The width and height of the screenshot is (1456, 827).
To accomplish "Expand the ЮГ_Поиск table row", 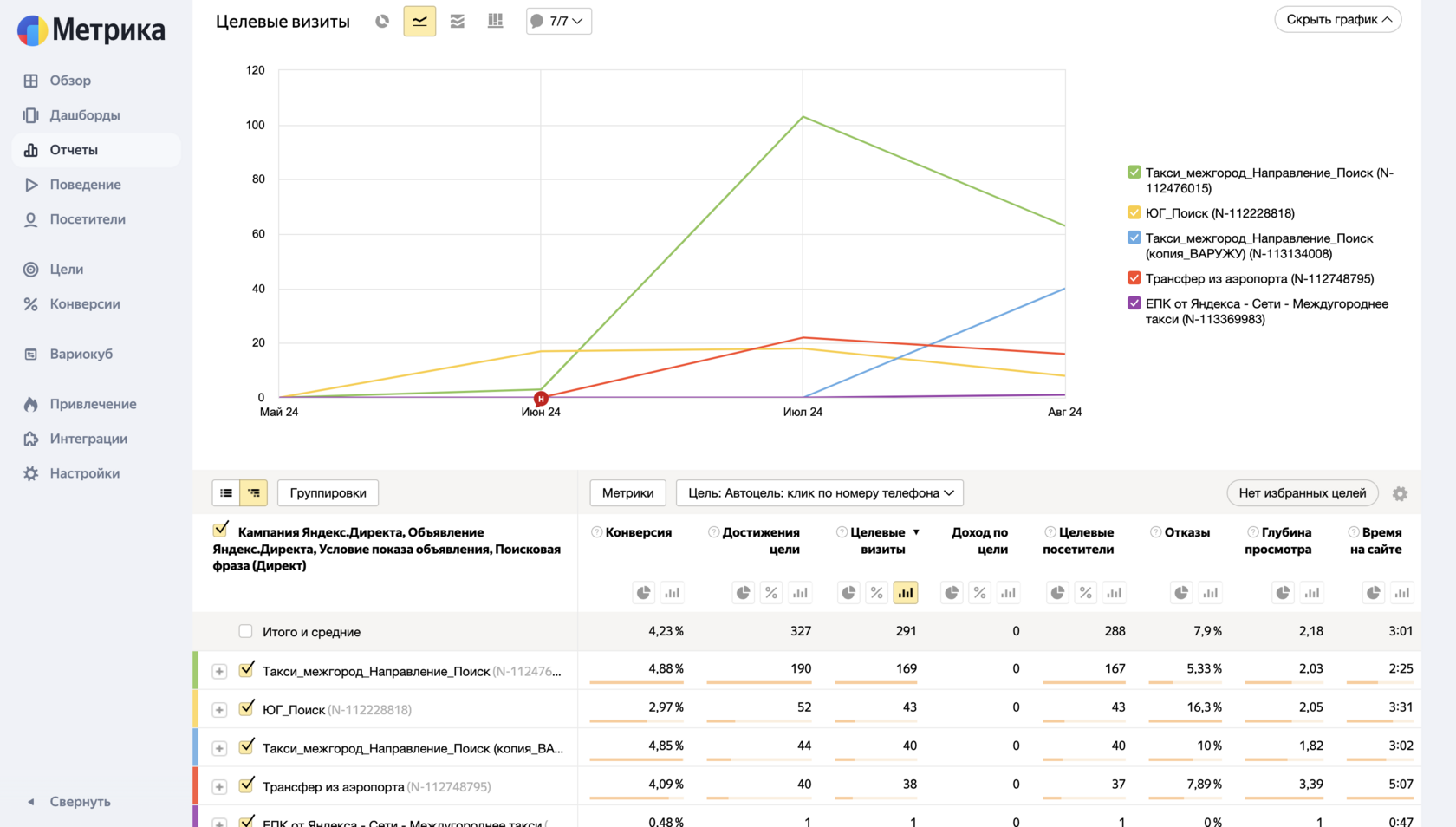I will [220, 710].
